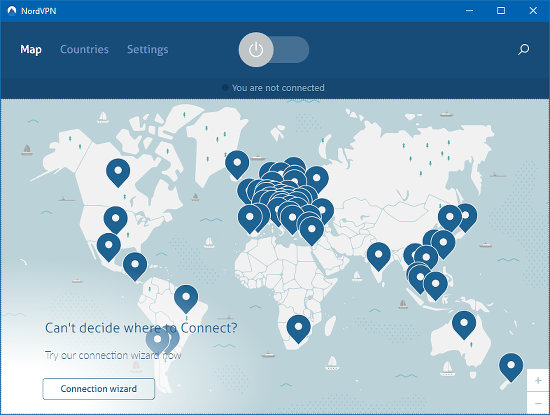Image resolution: width=550 pixels, height=415 pixels.
Task: Select the South Korea server pin
Action: click(x=450, y=218)
